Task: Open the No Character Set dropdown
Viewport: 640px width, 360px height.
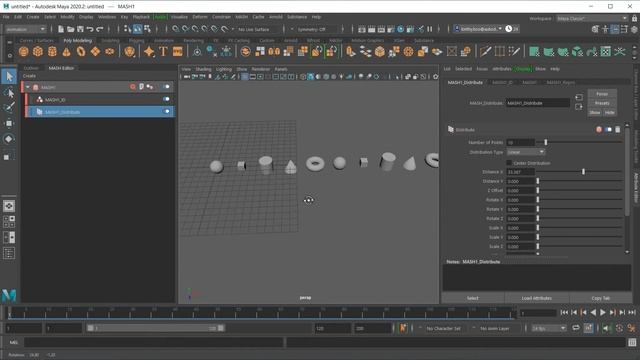Action: 443,328
